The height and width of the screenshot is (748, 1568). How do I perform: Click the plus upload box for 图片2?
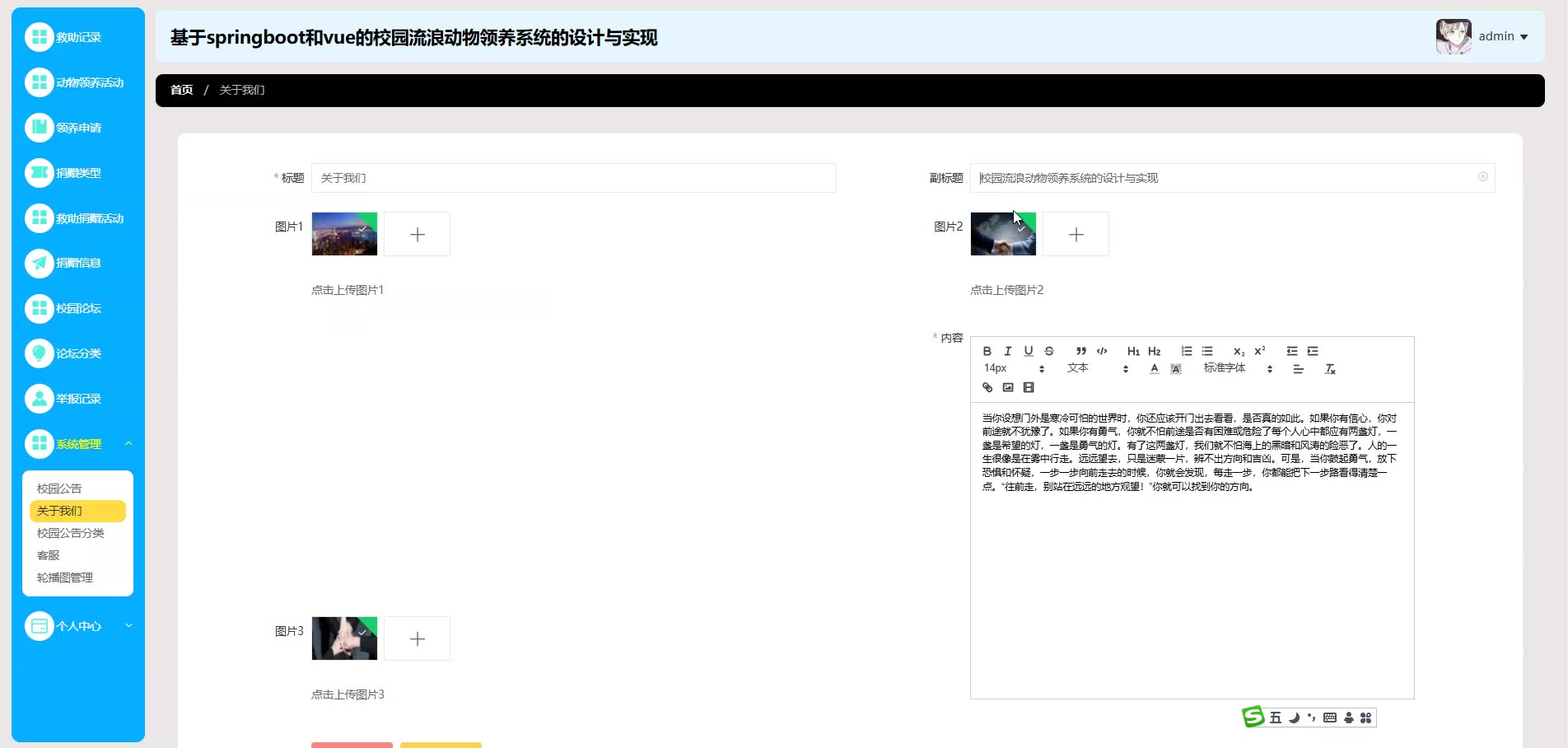click(x=1076, y=234)
